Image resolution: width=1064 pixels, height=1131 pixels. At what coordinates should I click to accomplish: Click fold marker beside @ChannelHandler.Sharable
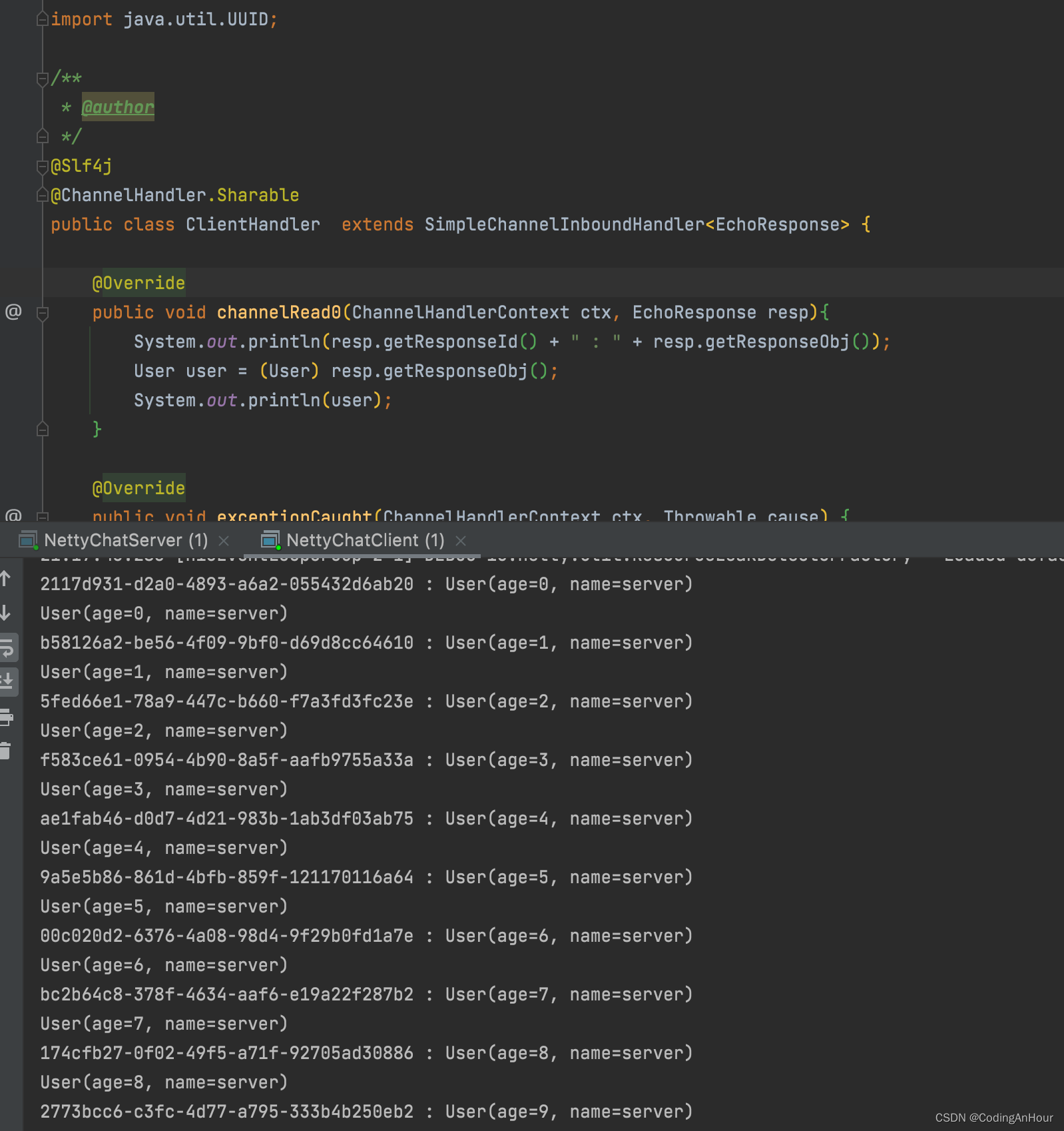coord(43,195)
